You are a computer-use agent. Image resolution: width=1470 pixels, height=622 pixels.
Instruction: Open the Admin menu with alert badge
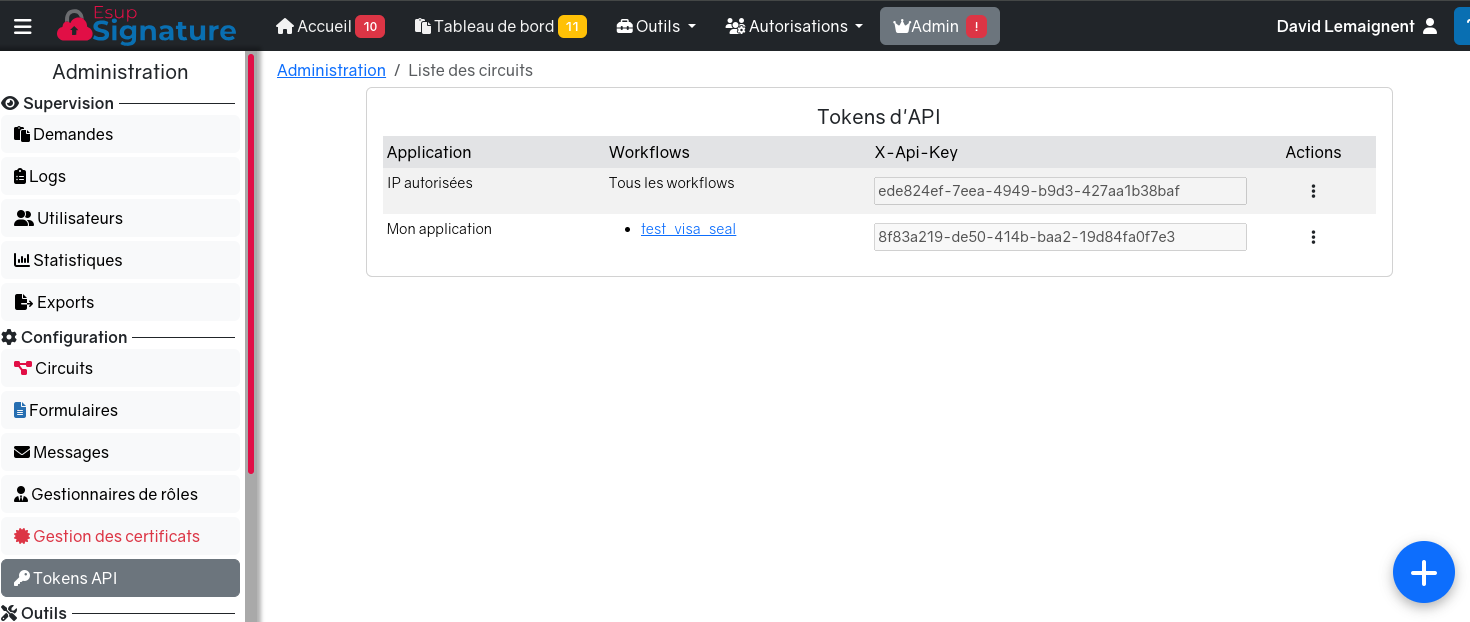tap(939, 27)
